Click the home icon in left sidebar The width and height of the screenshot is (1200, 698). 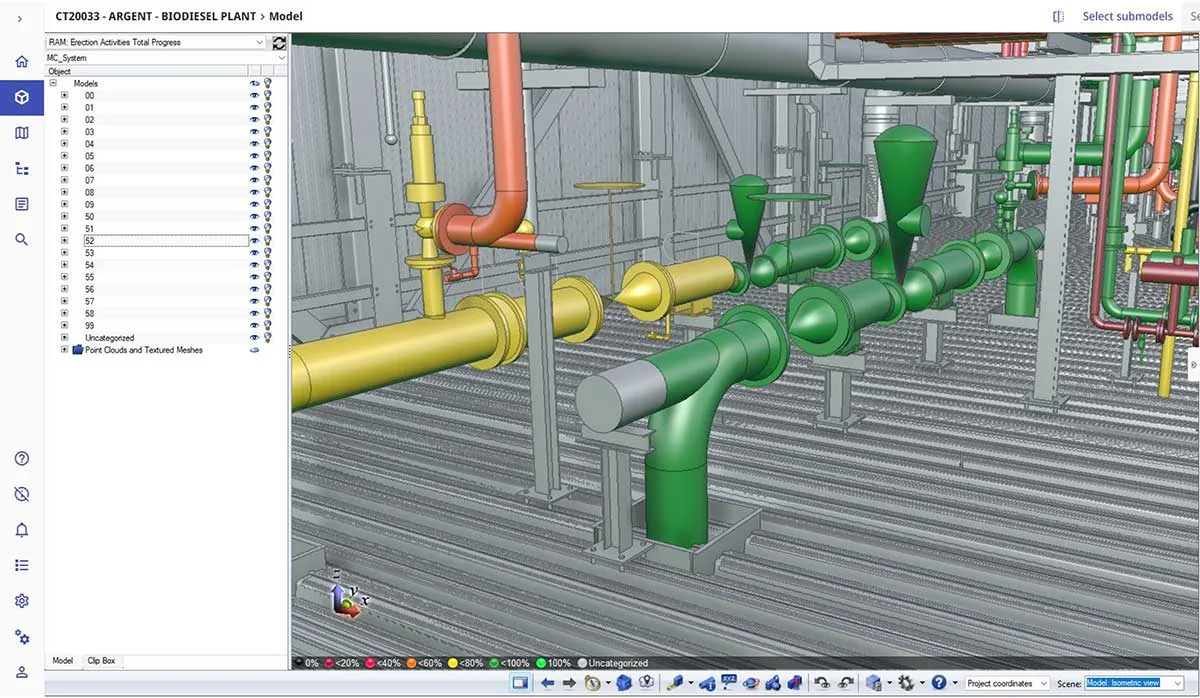21,62
